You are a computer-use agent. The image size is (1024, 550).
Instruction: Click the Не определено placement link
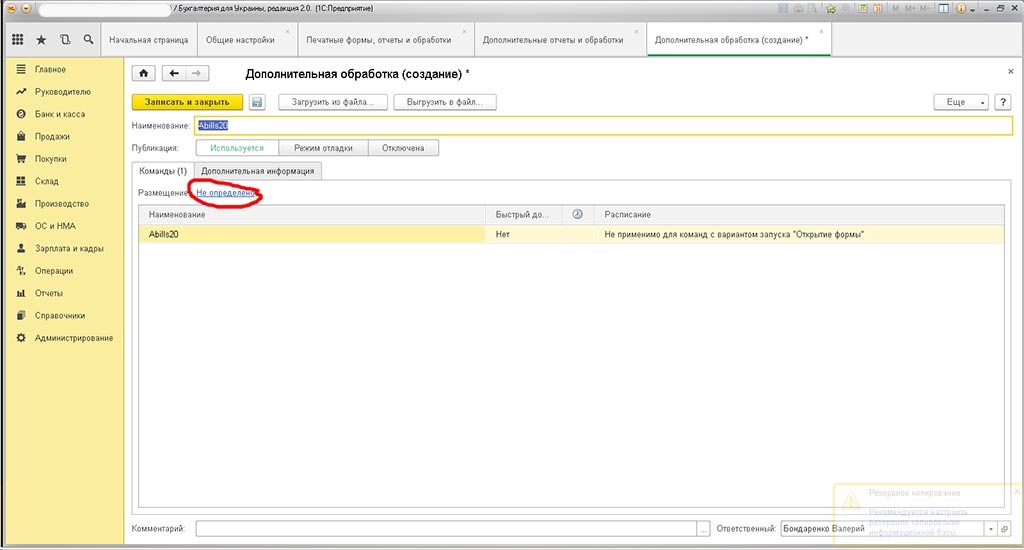[227, 192]
